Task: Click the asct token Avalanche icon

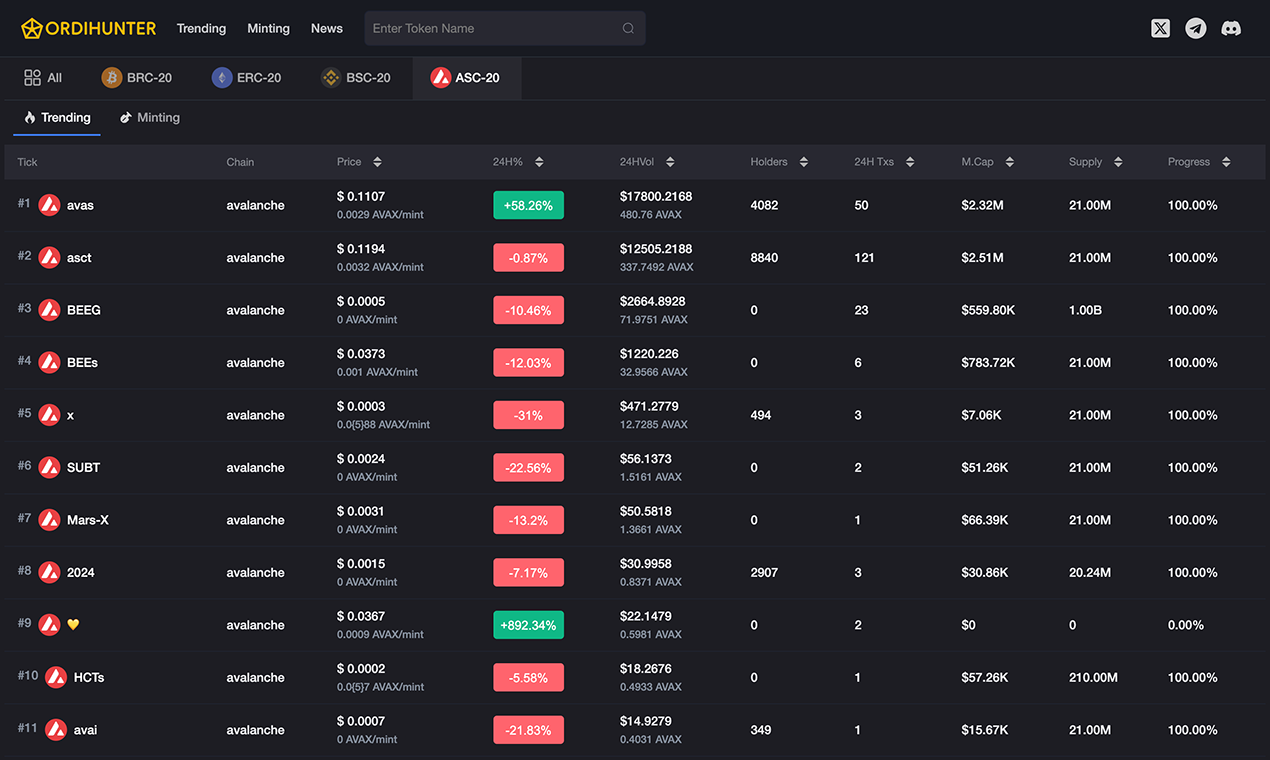Action: (49, 257)
